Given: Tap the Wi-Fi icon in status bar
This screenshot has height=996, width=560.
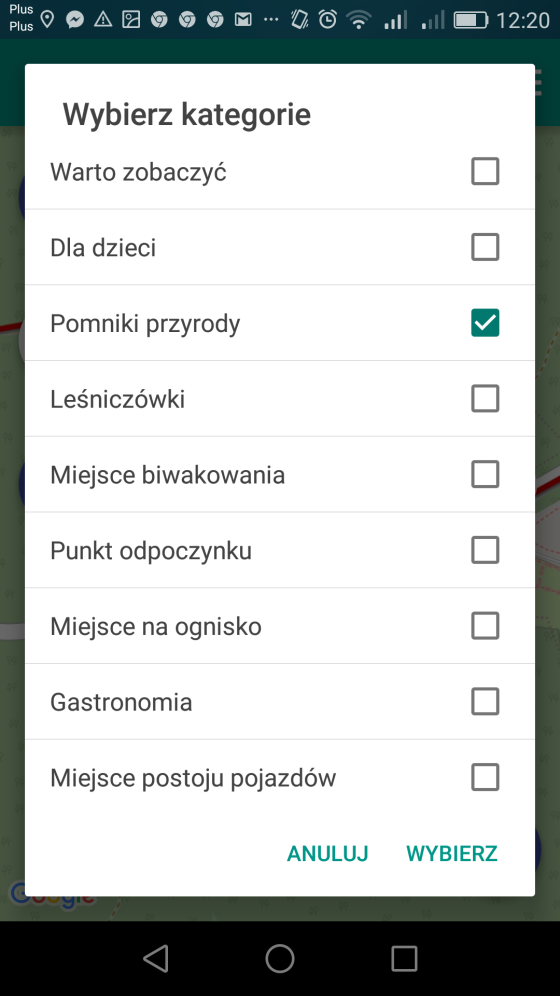Looking at the screenshot, I should tap(359, 20).
